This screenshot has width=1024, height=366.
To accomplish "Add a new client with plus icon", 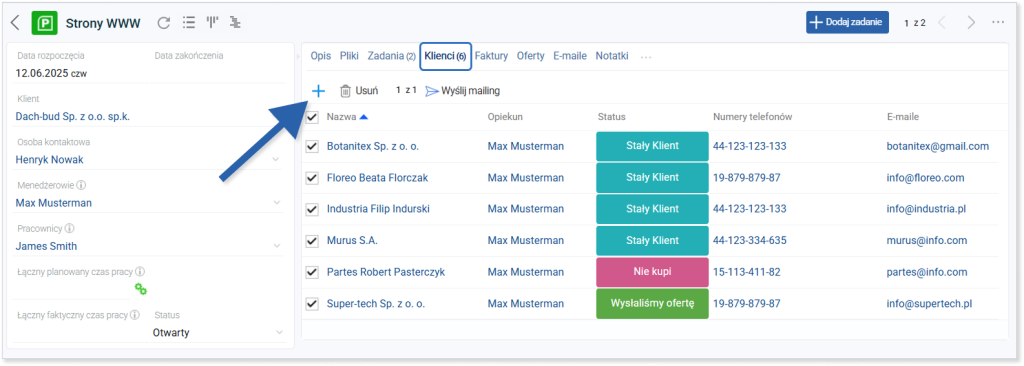I will (x=318, y=91).
